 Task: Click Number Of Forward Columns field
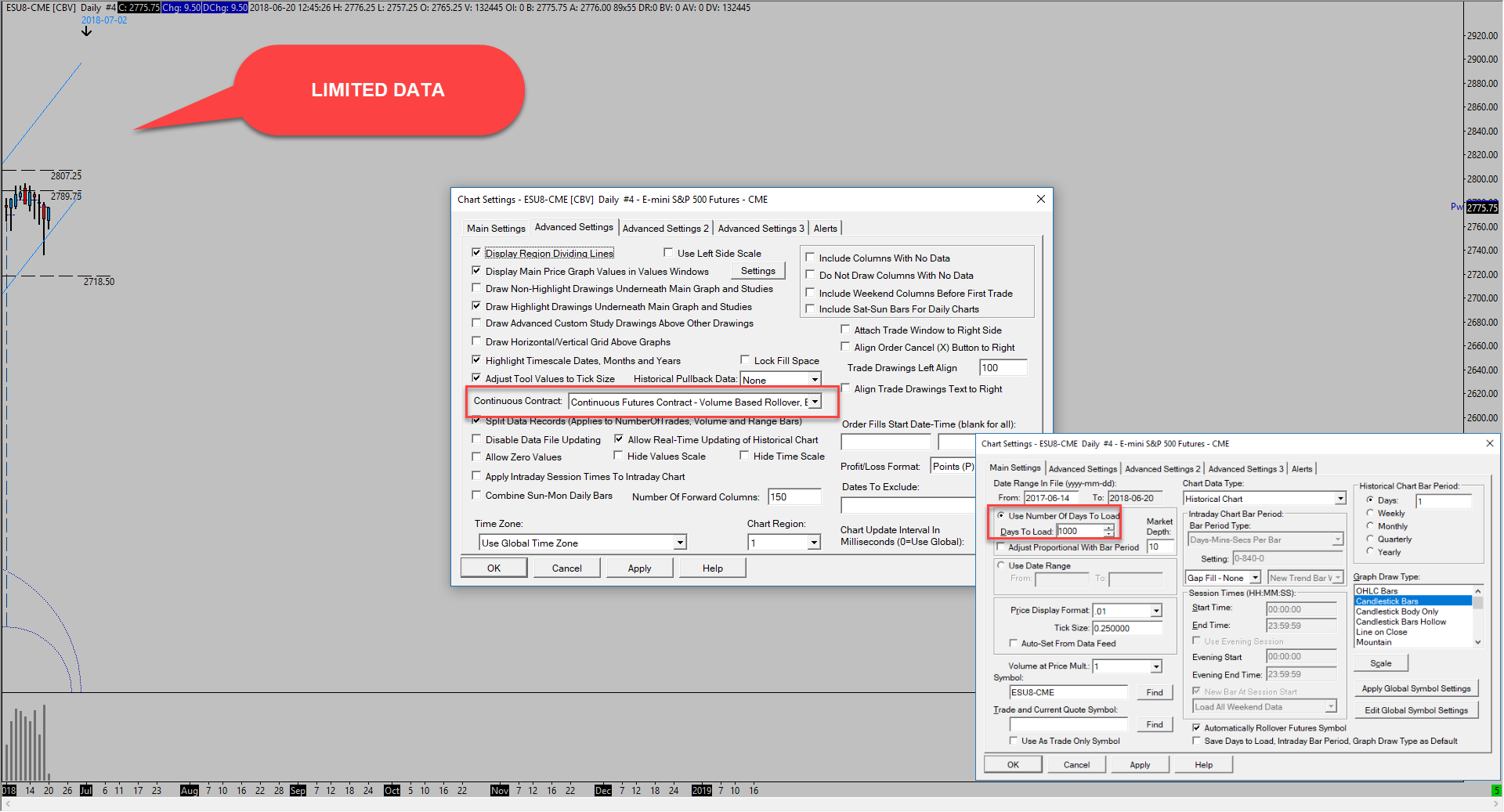[794, 496]
